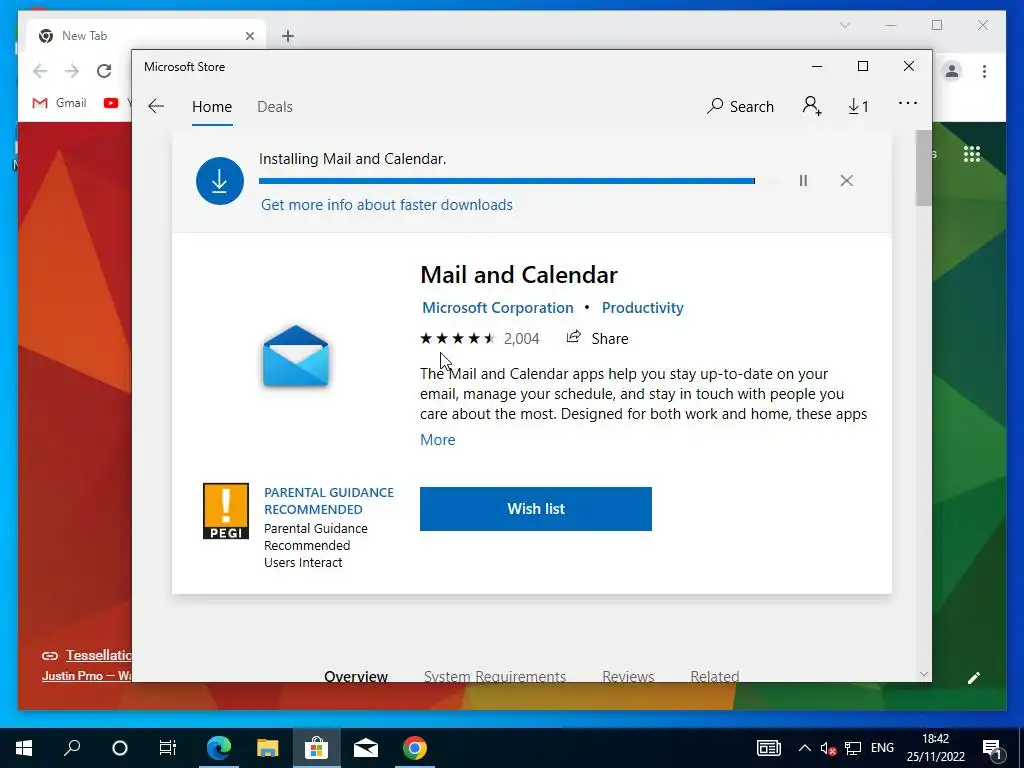The height and width of the screenshot is (768, 1024).
Task: Open a new tab in Chrome
Action: (x=288, y=36)
